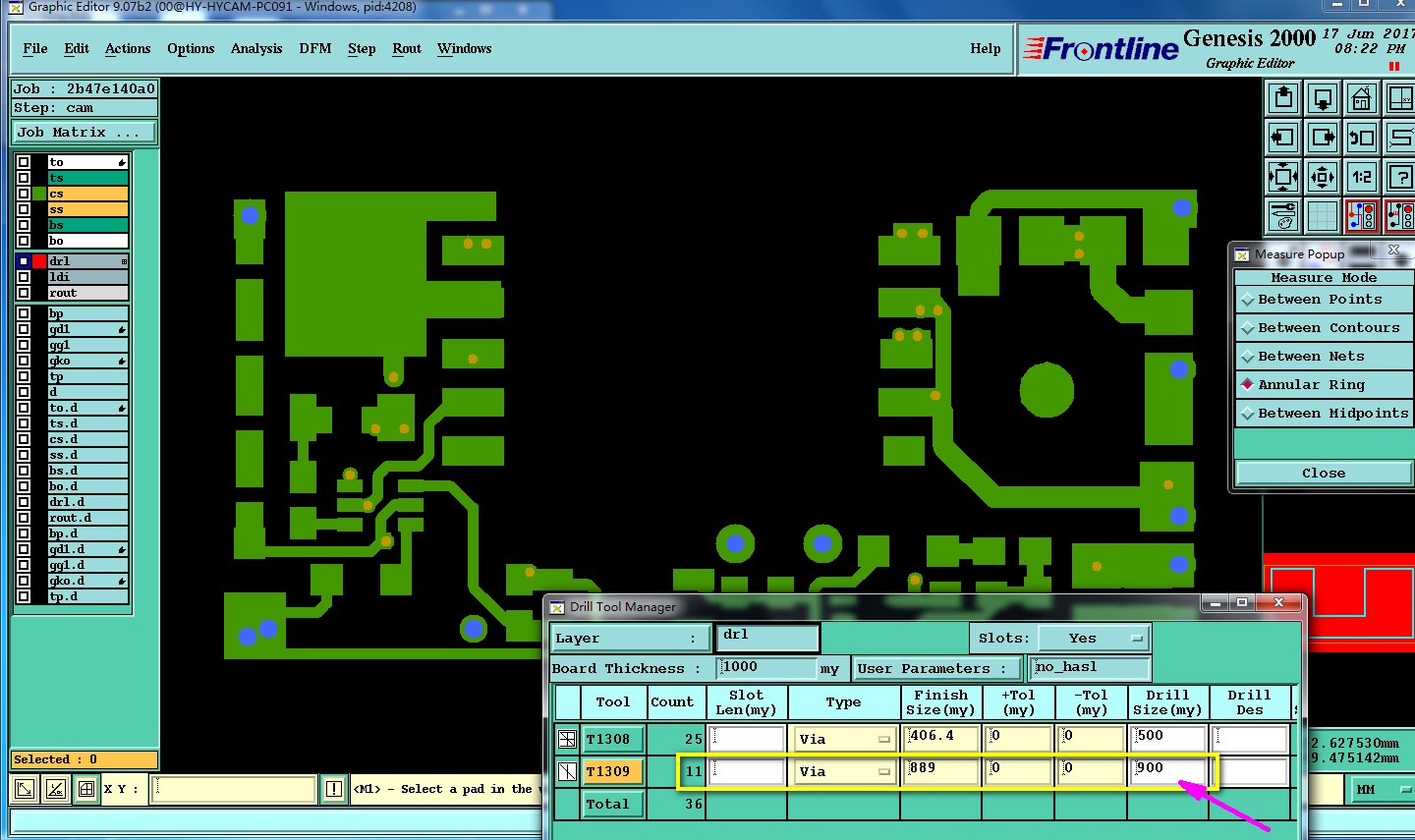The height and width of the screenshot is (840, 1415).
Task: Click the zoom out icon with outward arrows
Action: click(1323, 177)
